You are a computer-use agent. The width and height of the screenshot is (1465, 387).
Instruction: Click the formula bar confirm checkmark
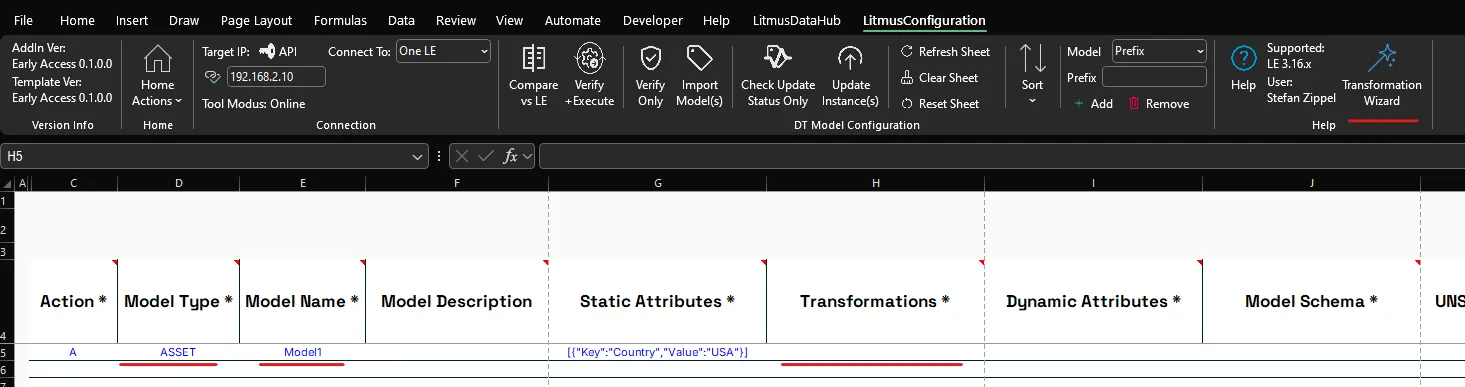[486, 156]
